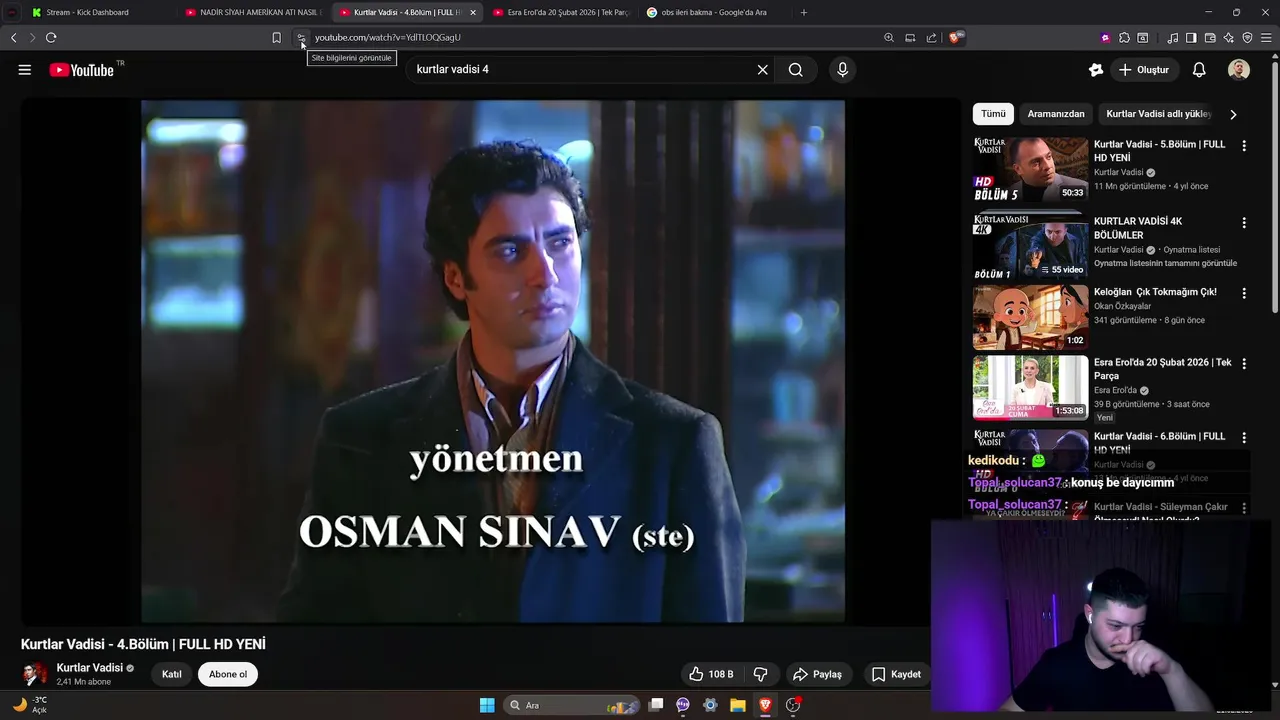Select Kurtlar Vadisi adlı yükleyen chip
The image size is (1280, 720).
(x=1158, y=114)
